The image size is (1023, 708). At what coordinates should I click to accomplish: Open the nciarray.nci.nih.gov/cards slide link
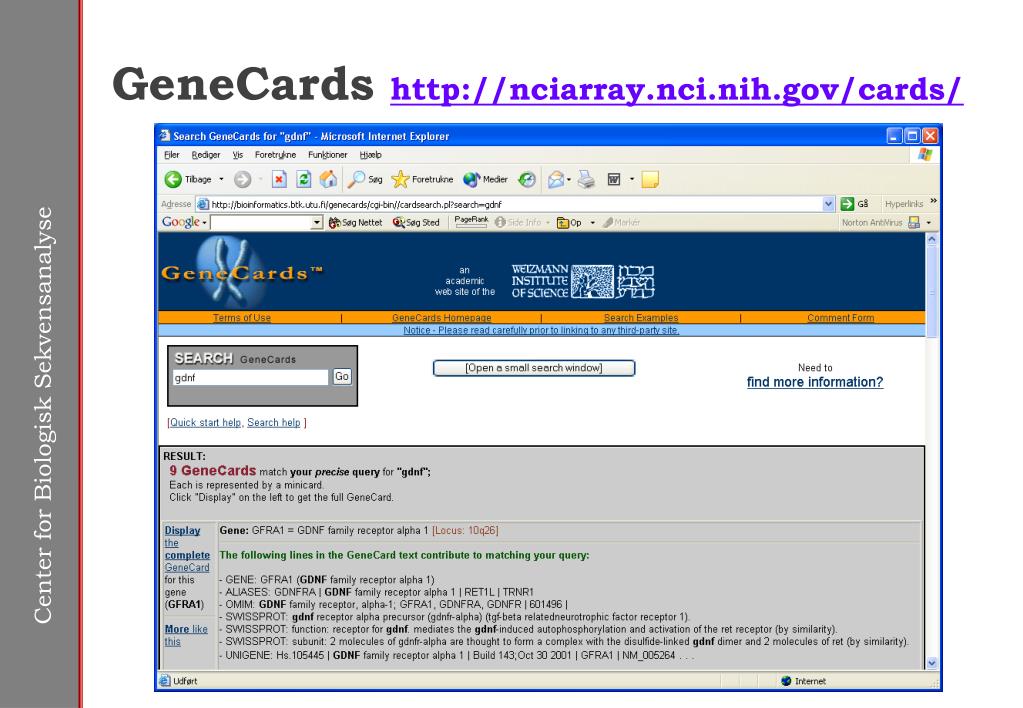pos(677,89)
